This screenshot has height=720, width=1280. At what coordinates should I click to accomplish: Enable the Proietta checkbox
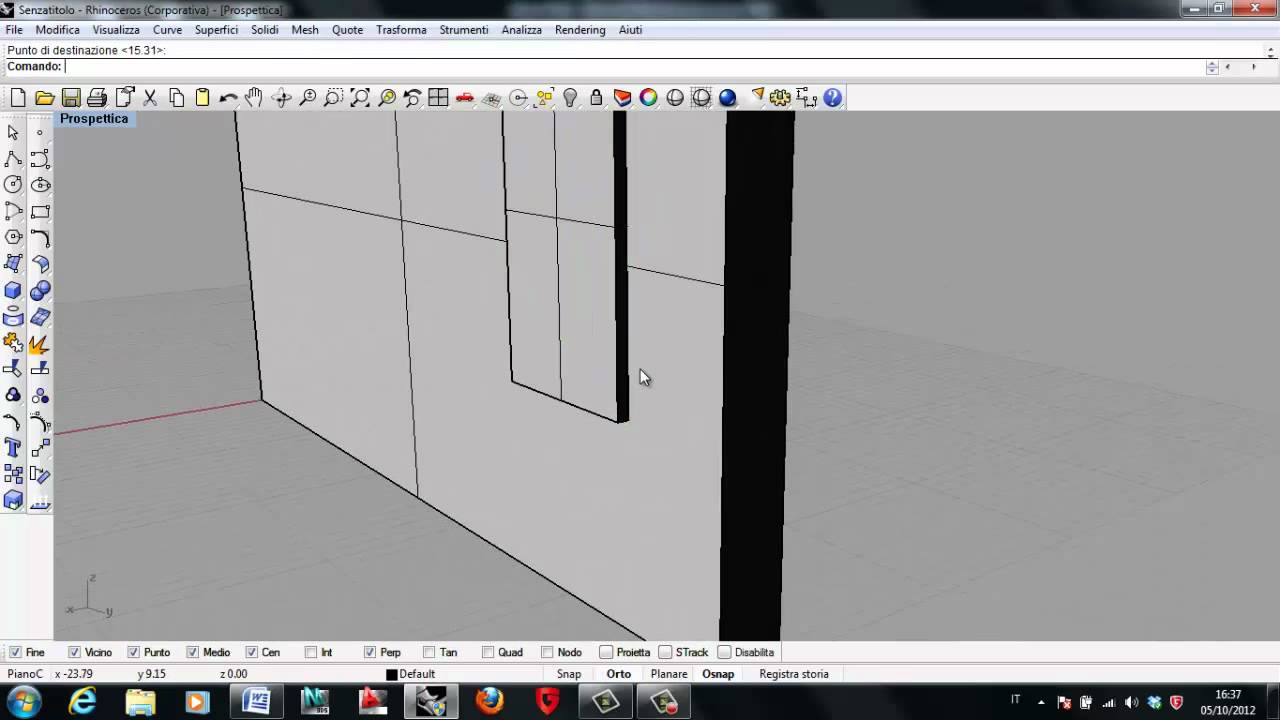point(605,652)
